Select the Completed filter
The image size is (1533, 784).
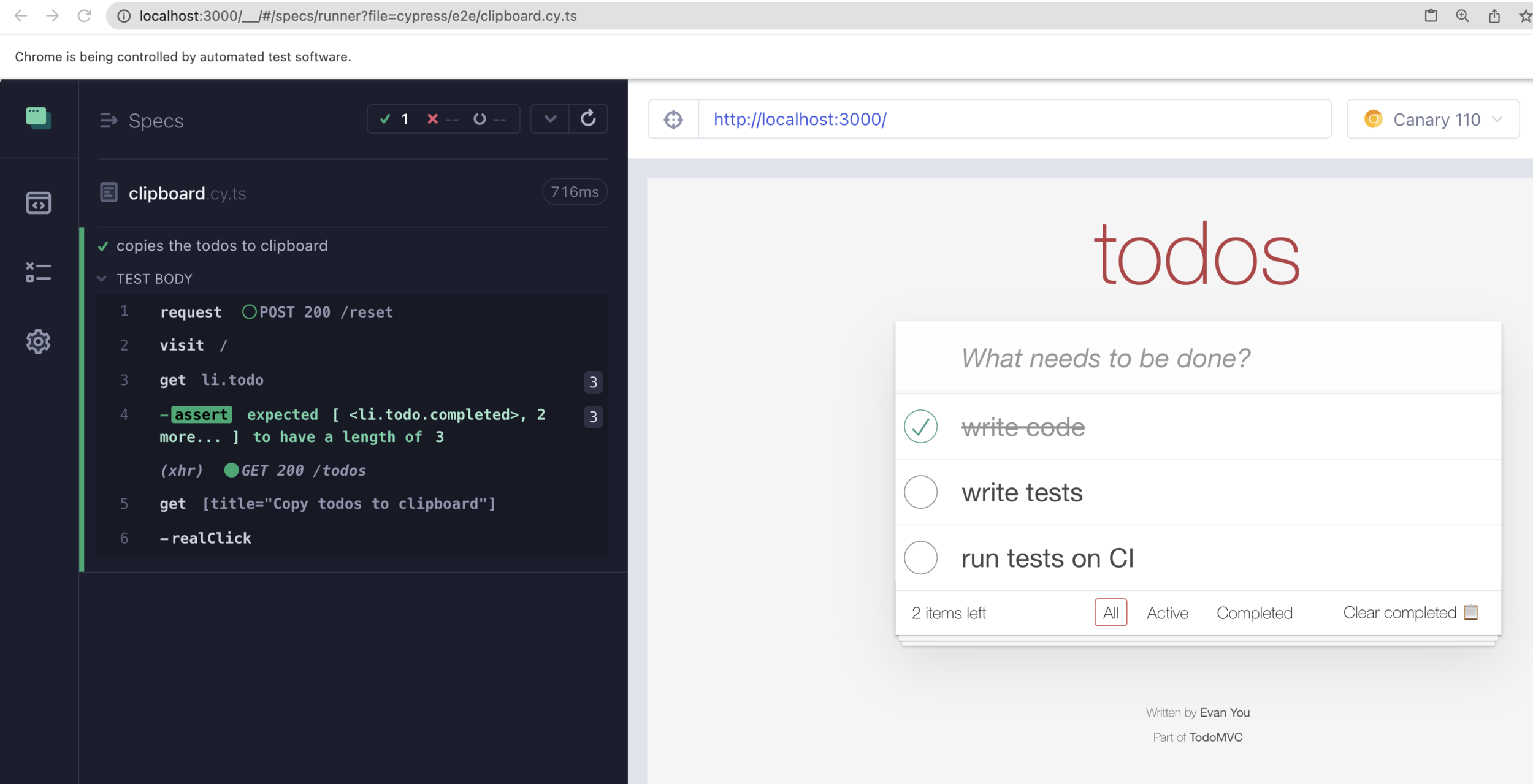1254,613
